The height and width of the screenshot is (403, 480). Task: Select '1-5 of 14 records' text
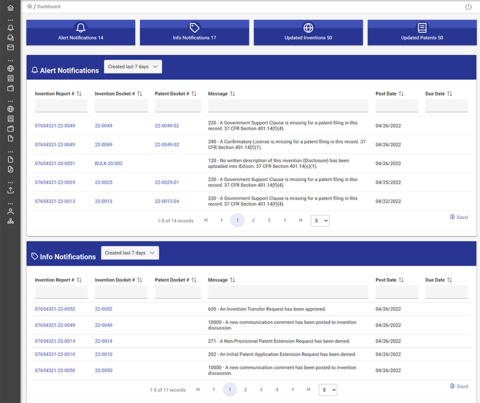(x=176, y=221)
